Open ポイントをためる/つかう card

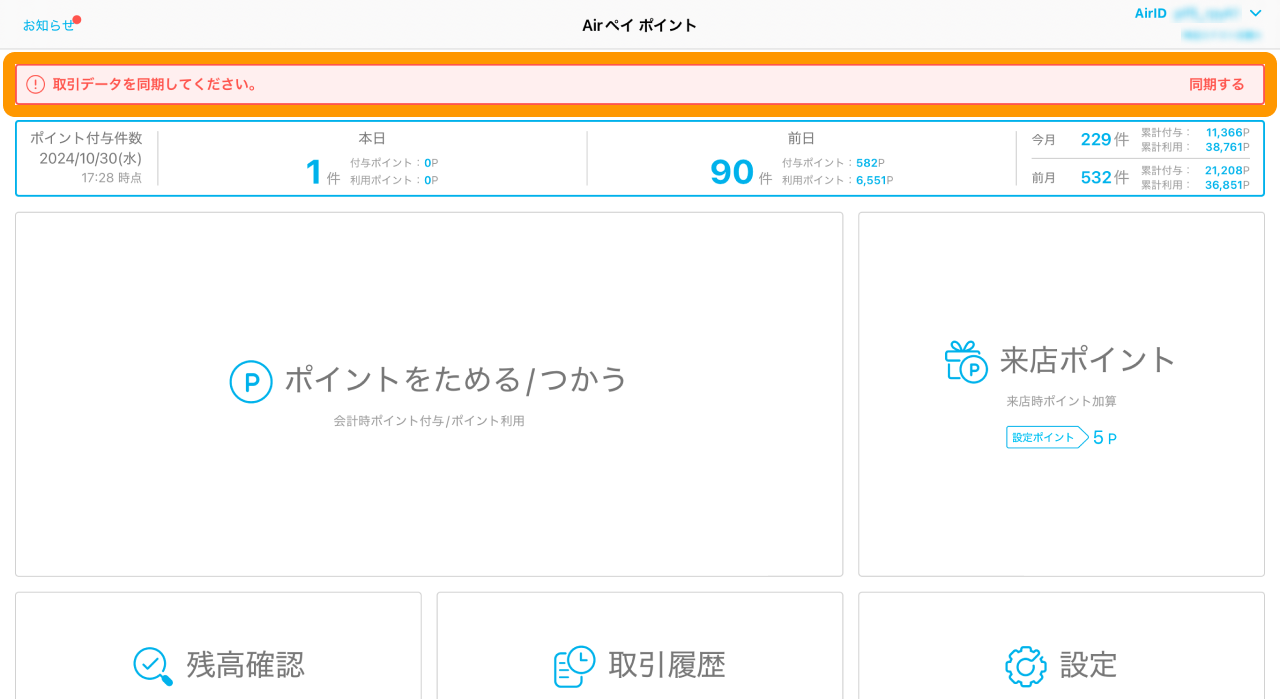[x=429, y=394]
